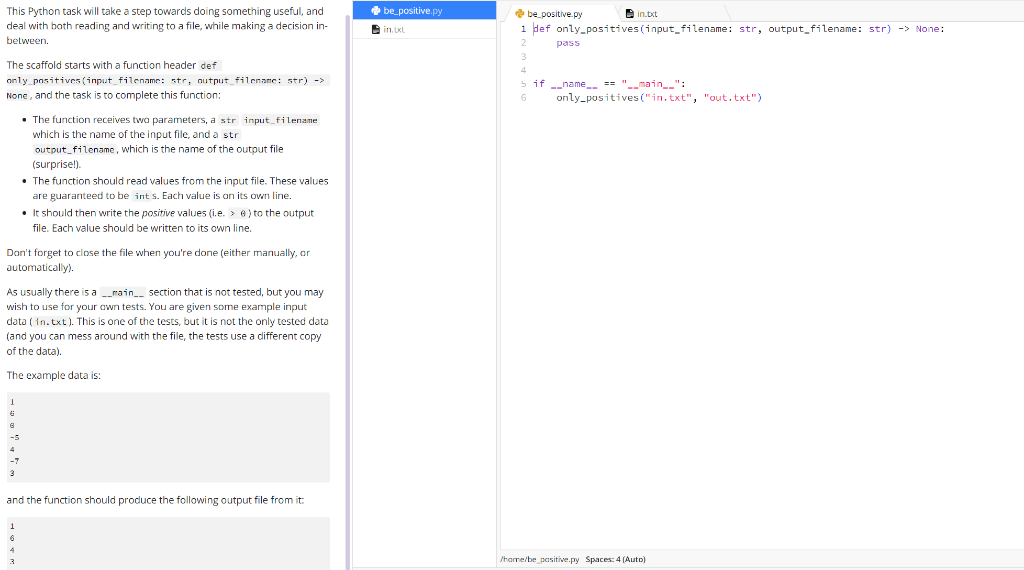
Task: Click the only_positives("in.txt", "out.txt") call line
Action: coord(659,97)
